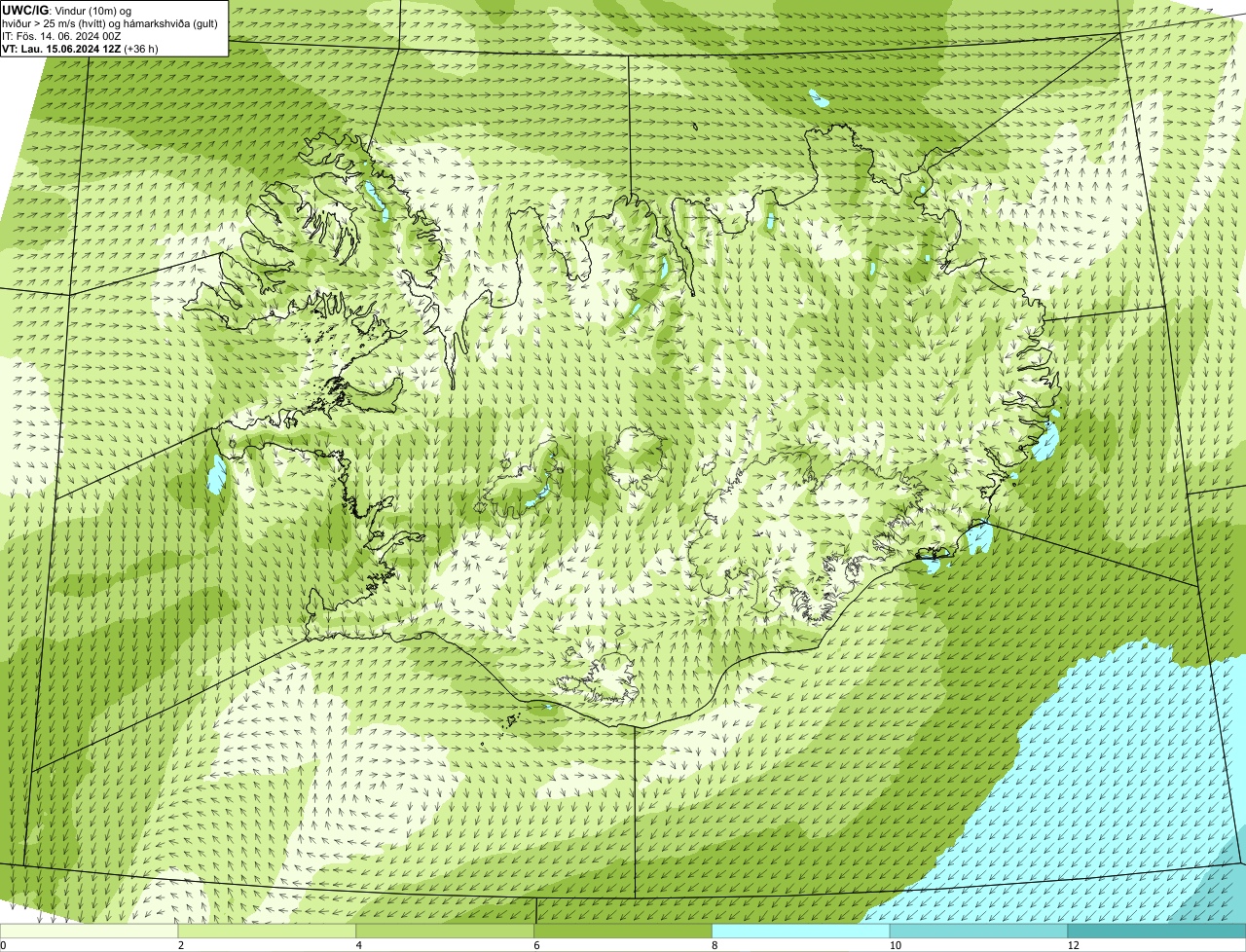
Task: Select the 8–10 m/s light cyan band
Action: pyautogui.click(x=801, y=932)
